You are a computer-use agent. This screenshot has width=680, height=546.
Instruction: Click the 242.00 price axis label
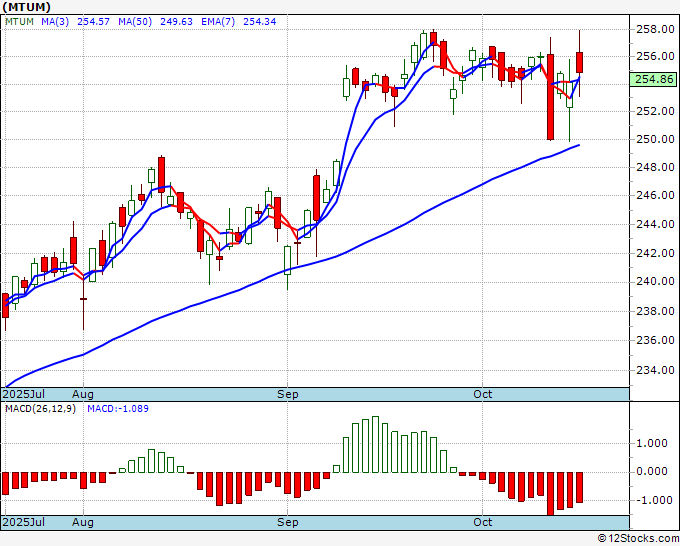coord(655,253)
